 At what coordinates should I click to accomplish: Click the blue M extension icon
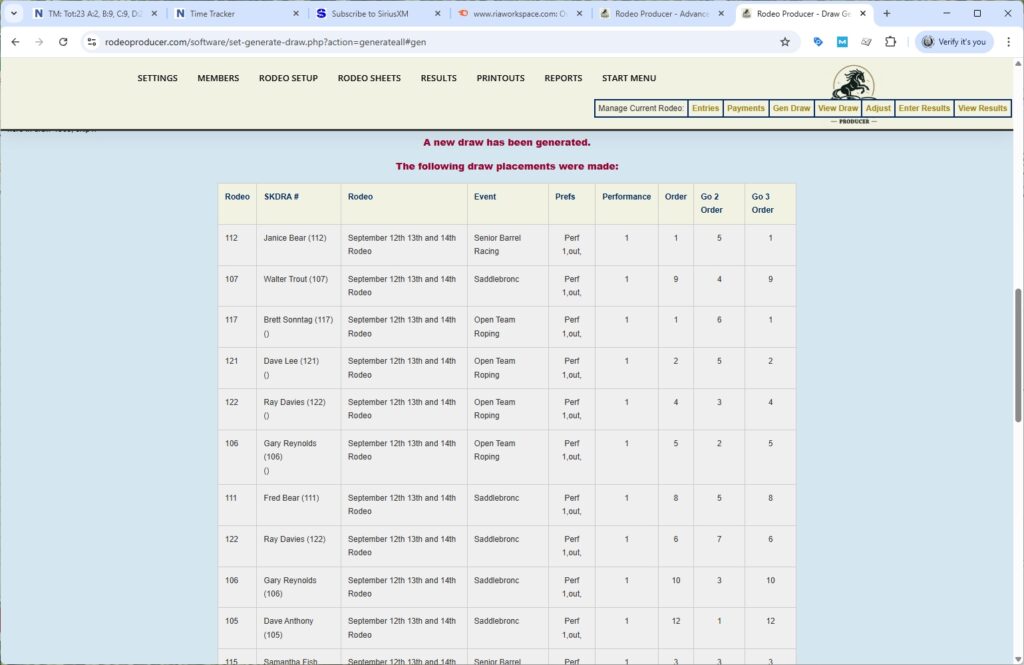[x=841, y=43]
